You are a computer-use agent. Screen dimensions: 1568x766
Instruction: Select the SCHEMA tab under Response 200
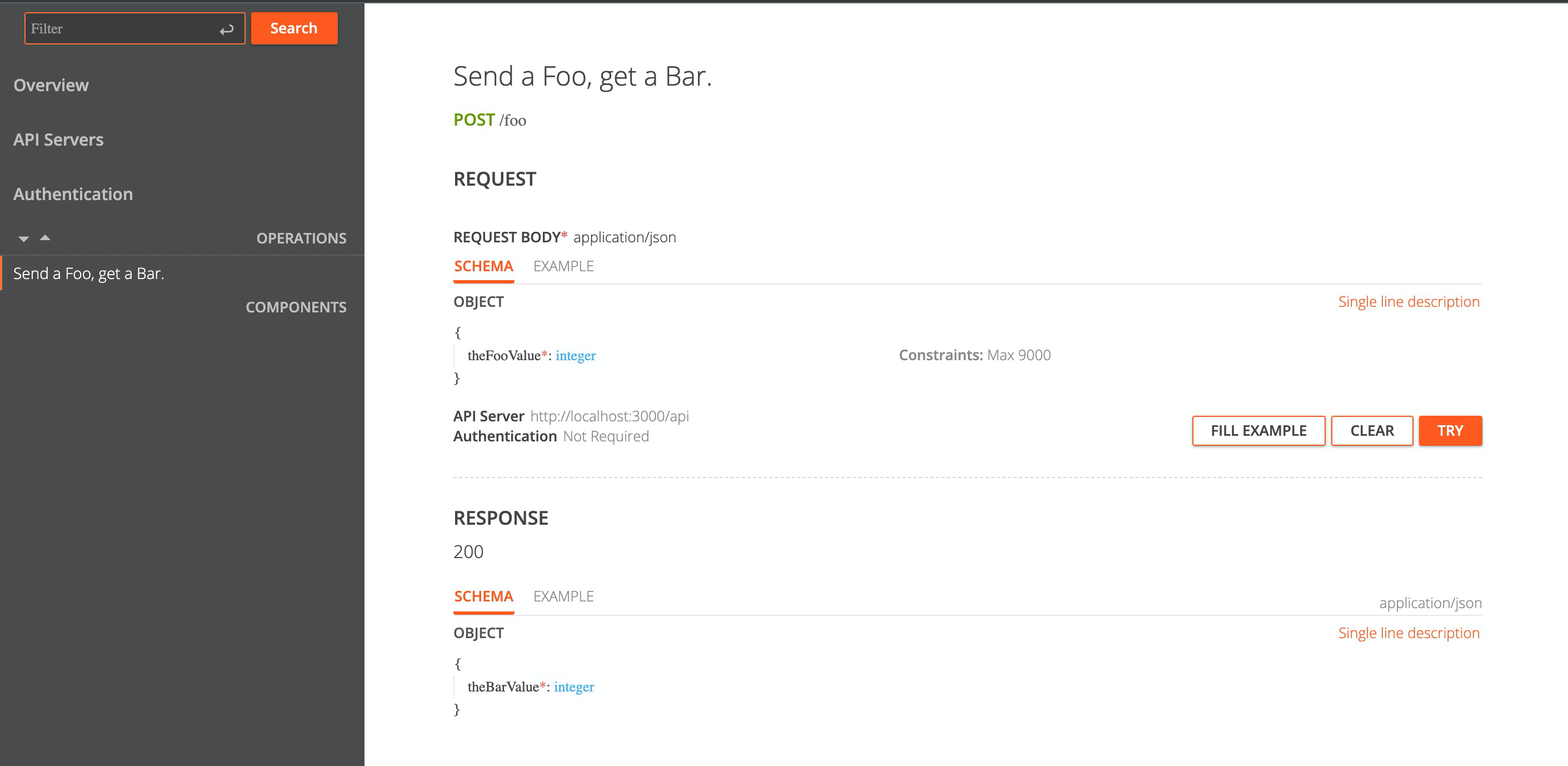coord(483,596)
